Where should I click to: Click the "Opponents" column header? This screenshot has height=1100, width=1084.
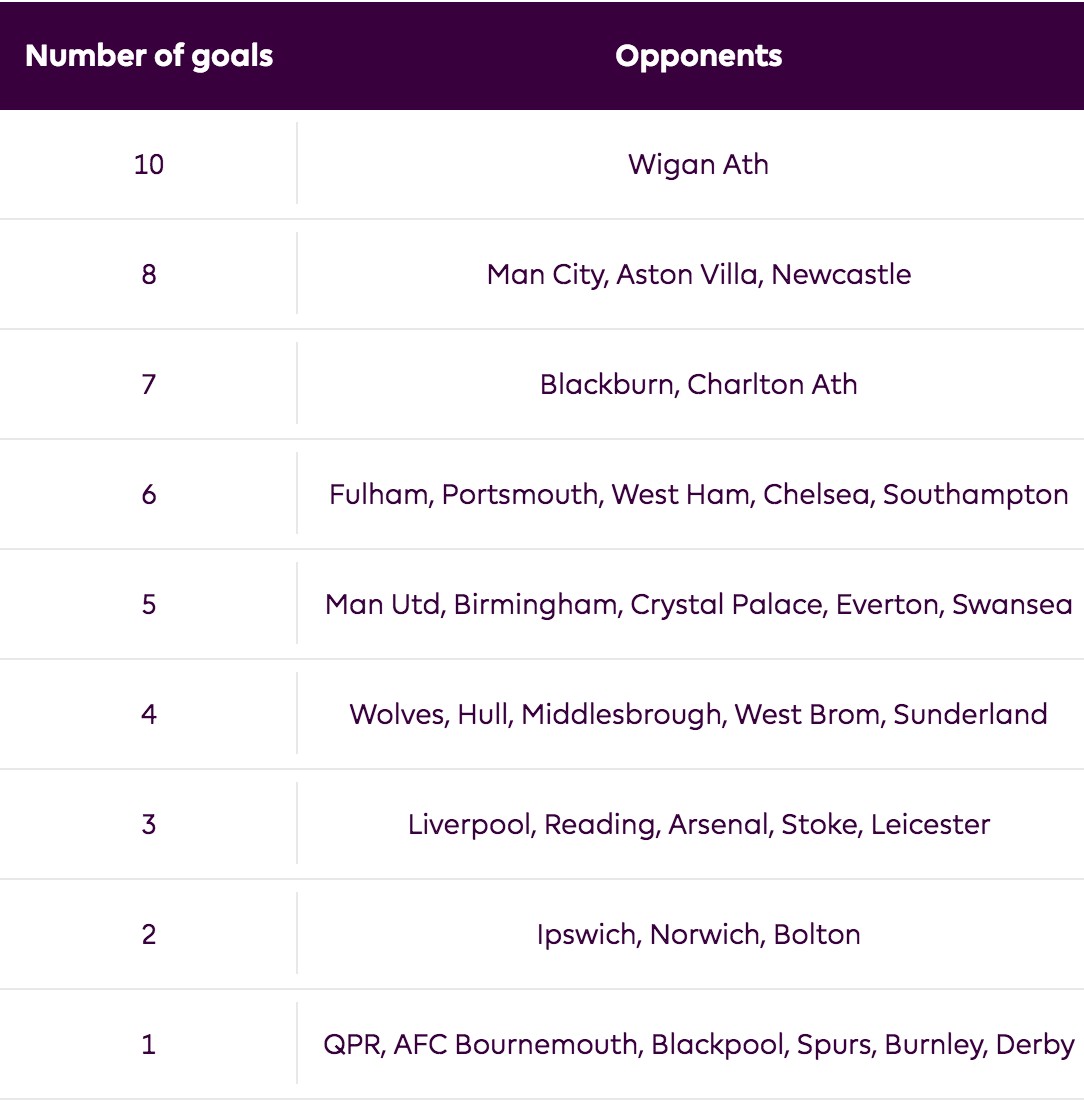[x=698, y=56]
